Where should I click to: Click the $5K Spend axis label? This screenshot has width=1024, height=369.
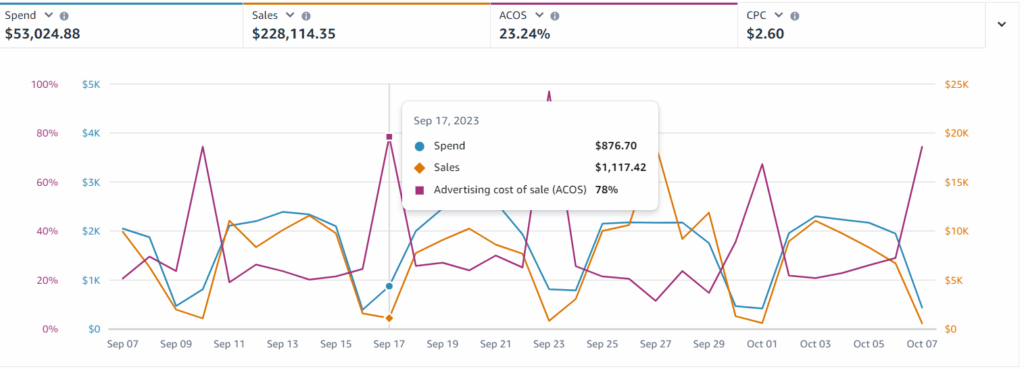[90, 84]
